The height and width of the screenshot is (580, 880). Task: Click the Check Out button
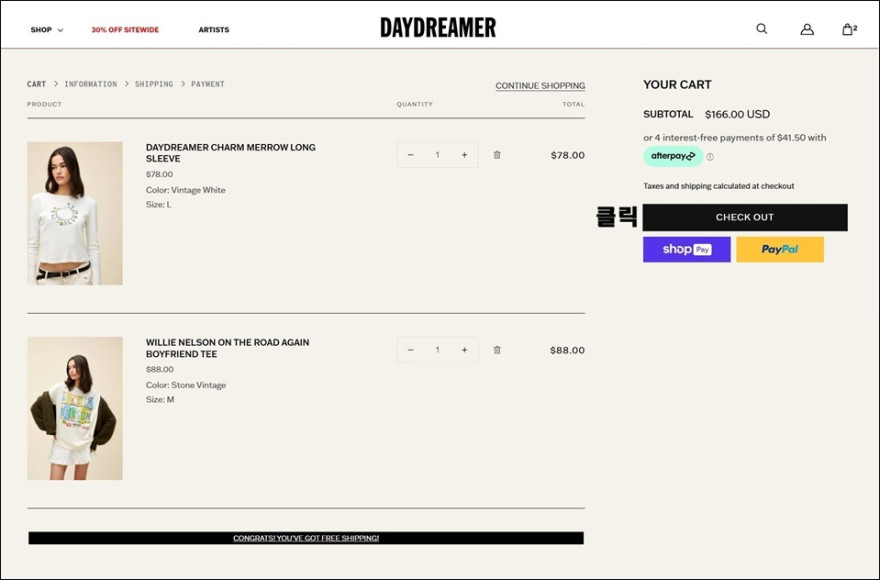[745, 217]
